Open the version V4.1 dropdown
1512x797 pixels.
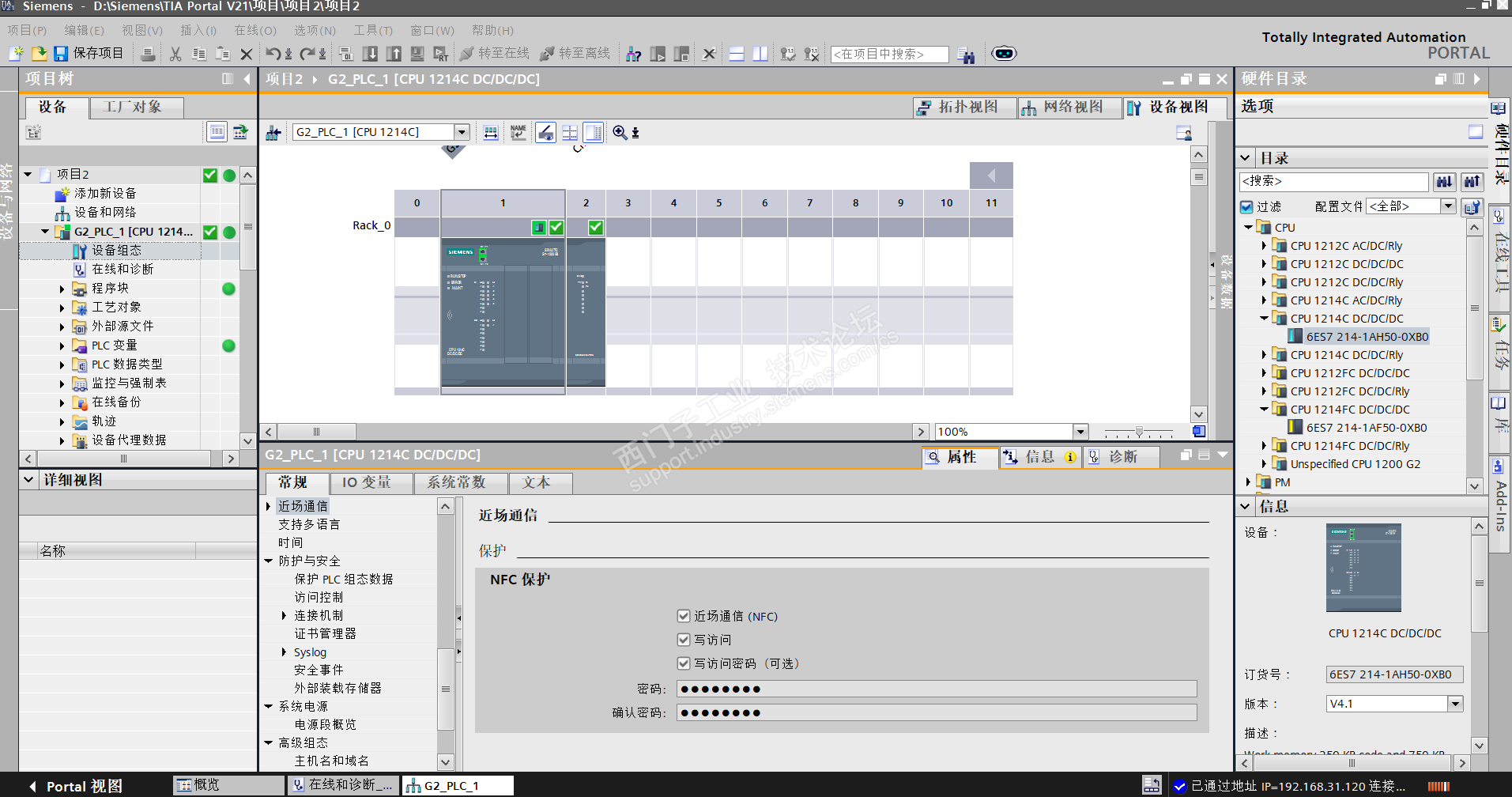click(x=1455, y=704)
